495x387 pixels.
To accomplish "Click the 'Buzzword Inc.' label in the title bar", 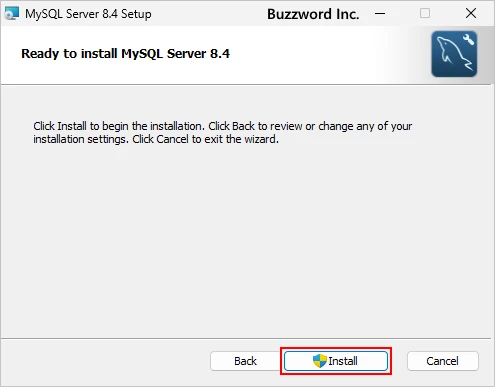I will [x=313, y=14].
